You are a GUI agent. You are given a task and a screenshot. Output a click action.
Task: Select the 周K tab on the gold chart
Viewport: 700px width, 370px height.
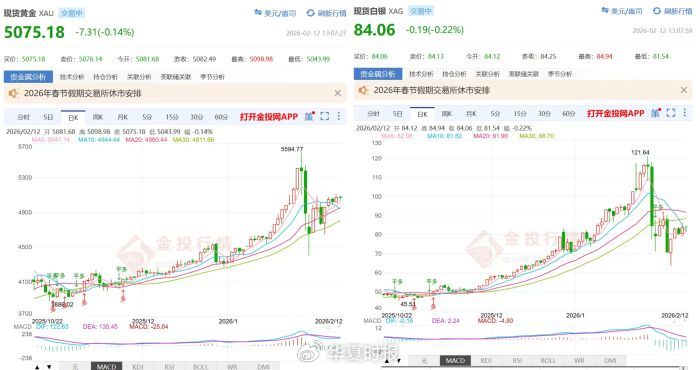point(98,117)
